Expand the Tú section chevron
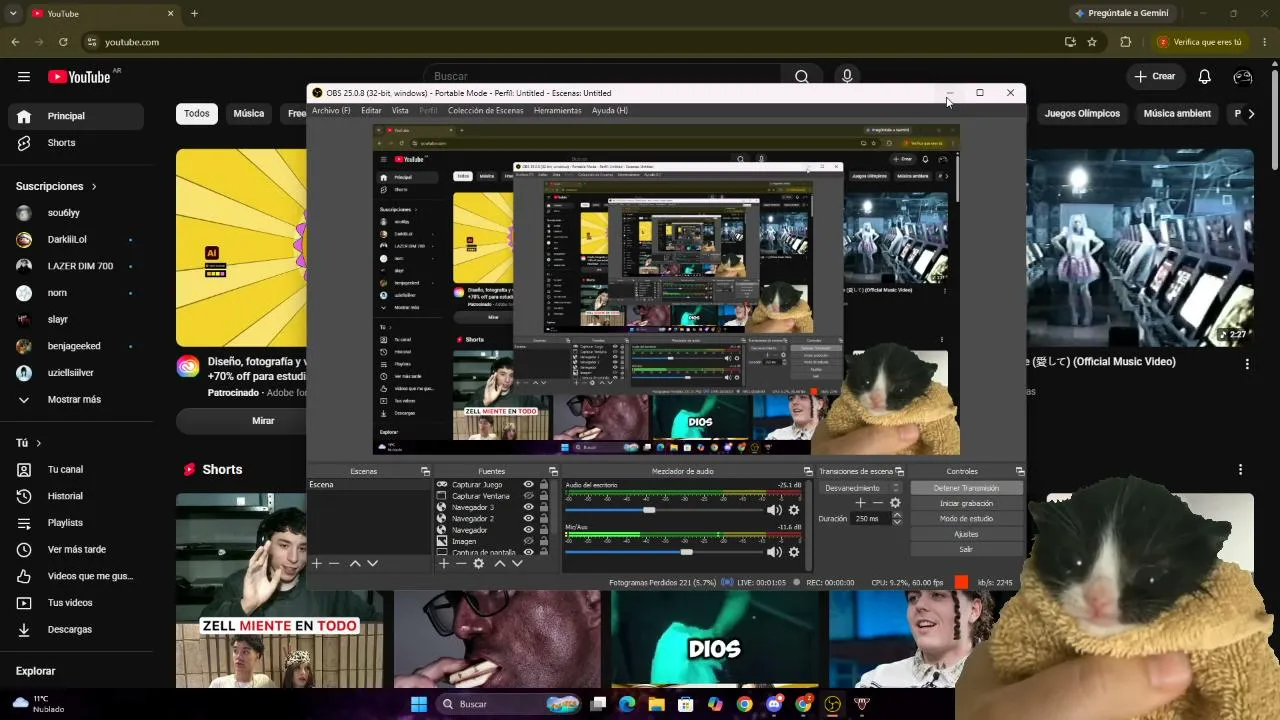The height and width of the screenshot is (720, 1280). coord(39,443)
